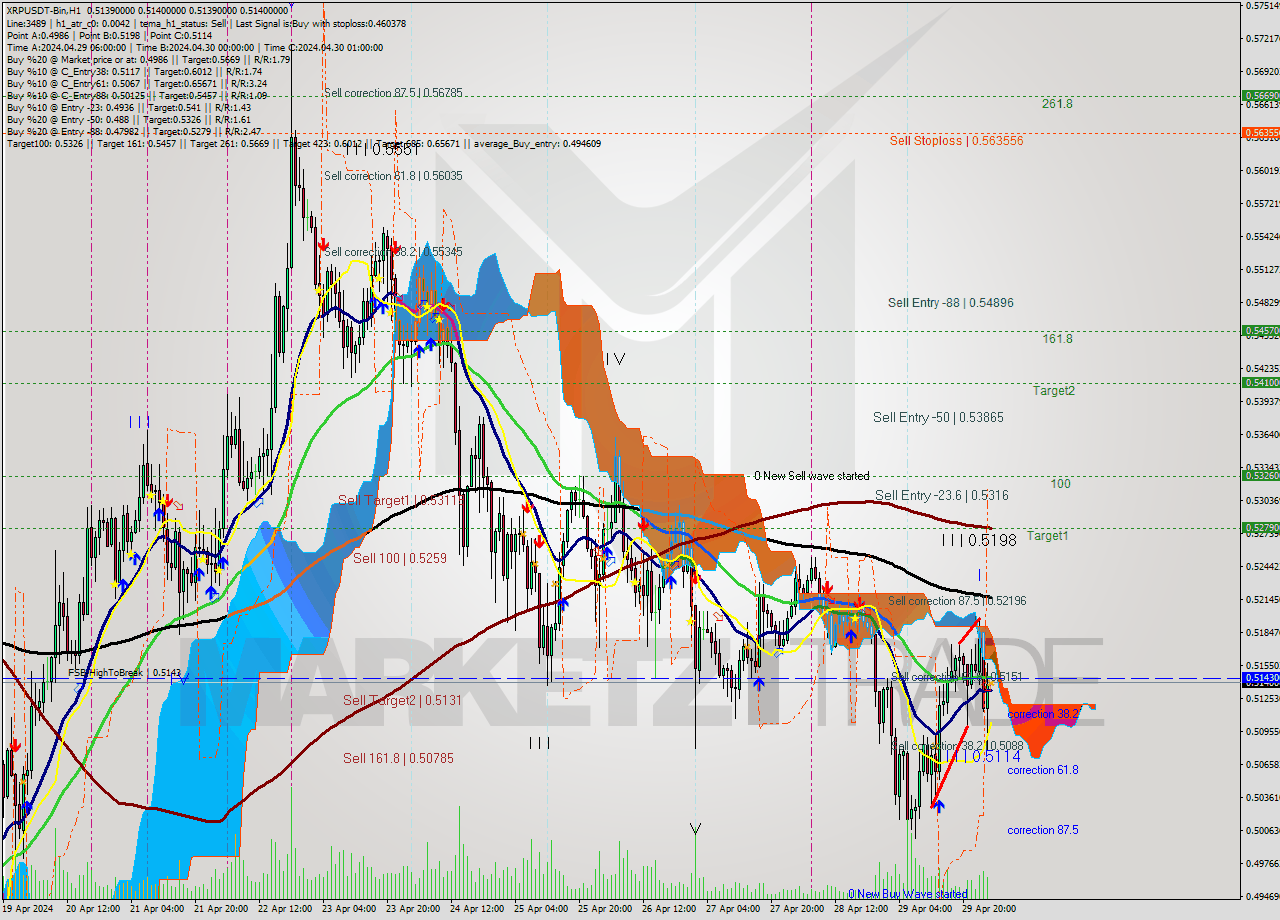
Task: Click the 19 Apr 2024 date label
Action: coord(27,910)
